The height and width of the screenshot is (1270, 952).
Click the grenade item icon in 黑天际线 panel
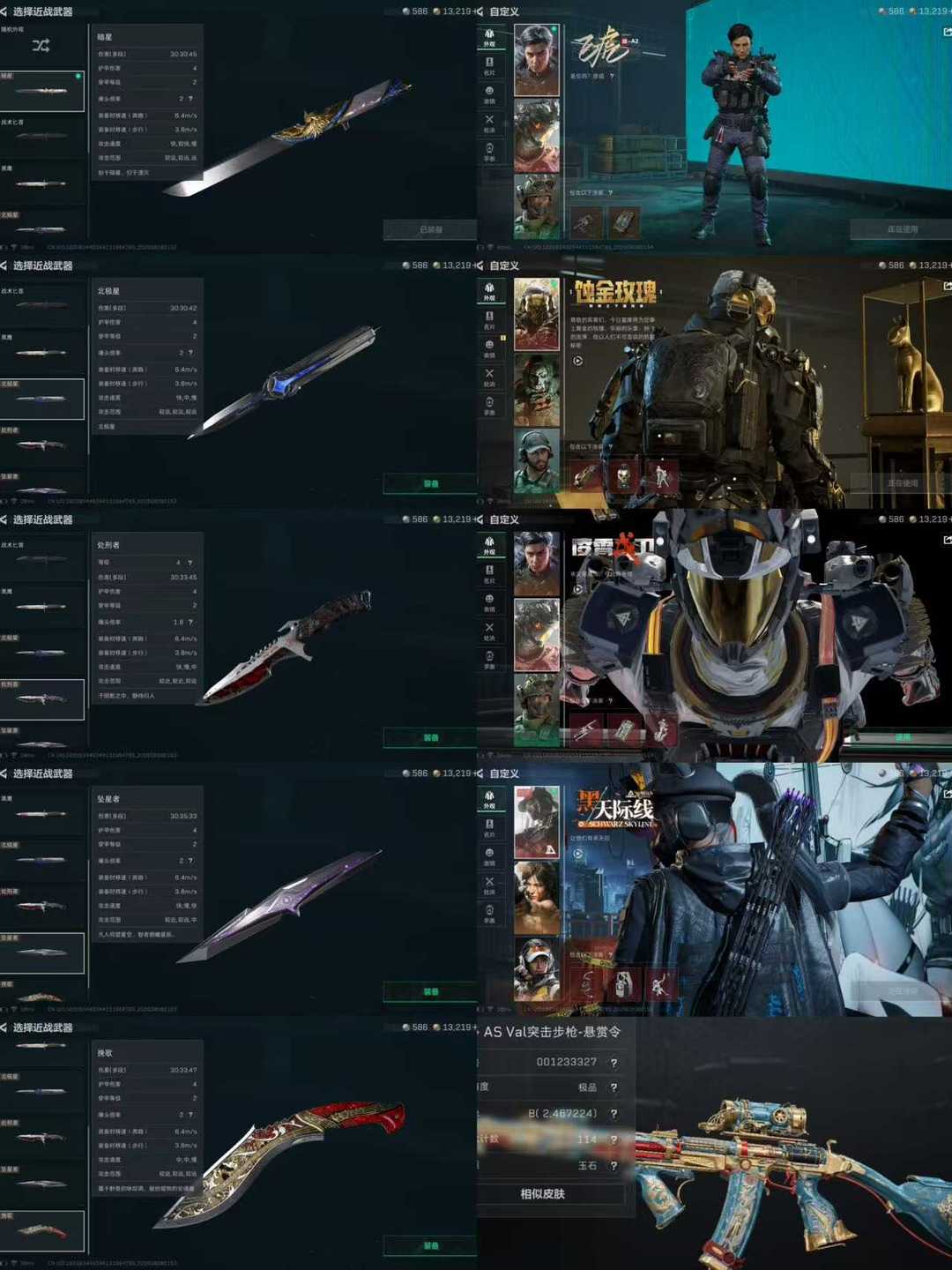click(x=623, y=983)
